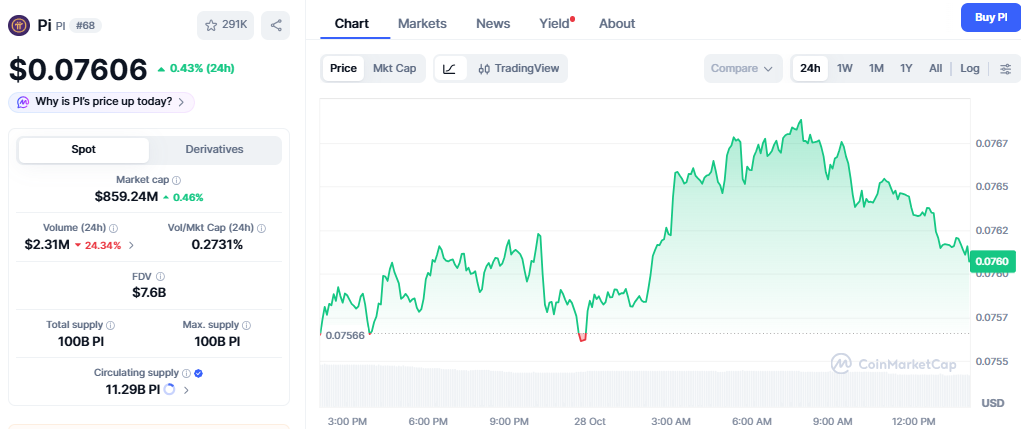The width and height of the screenshot is (1021, 429).
Task: Open 'Why is PI's price up today?'
Action: tap(103, 102)
